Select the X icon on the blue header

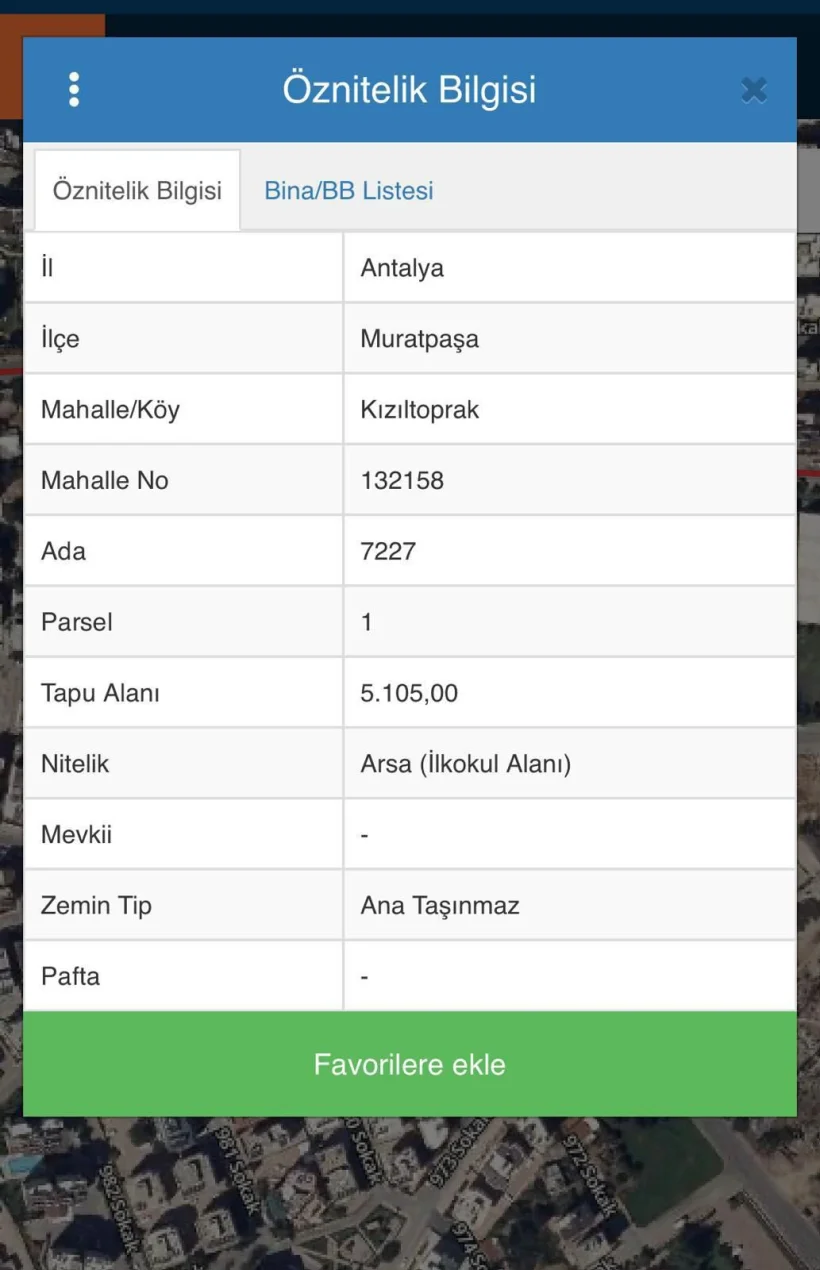(753, 89)
